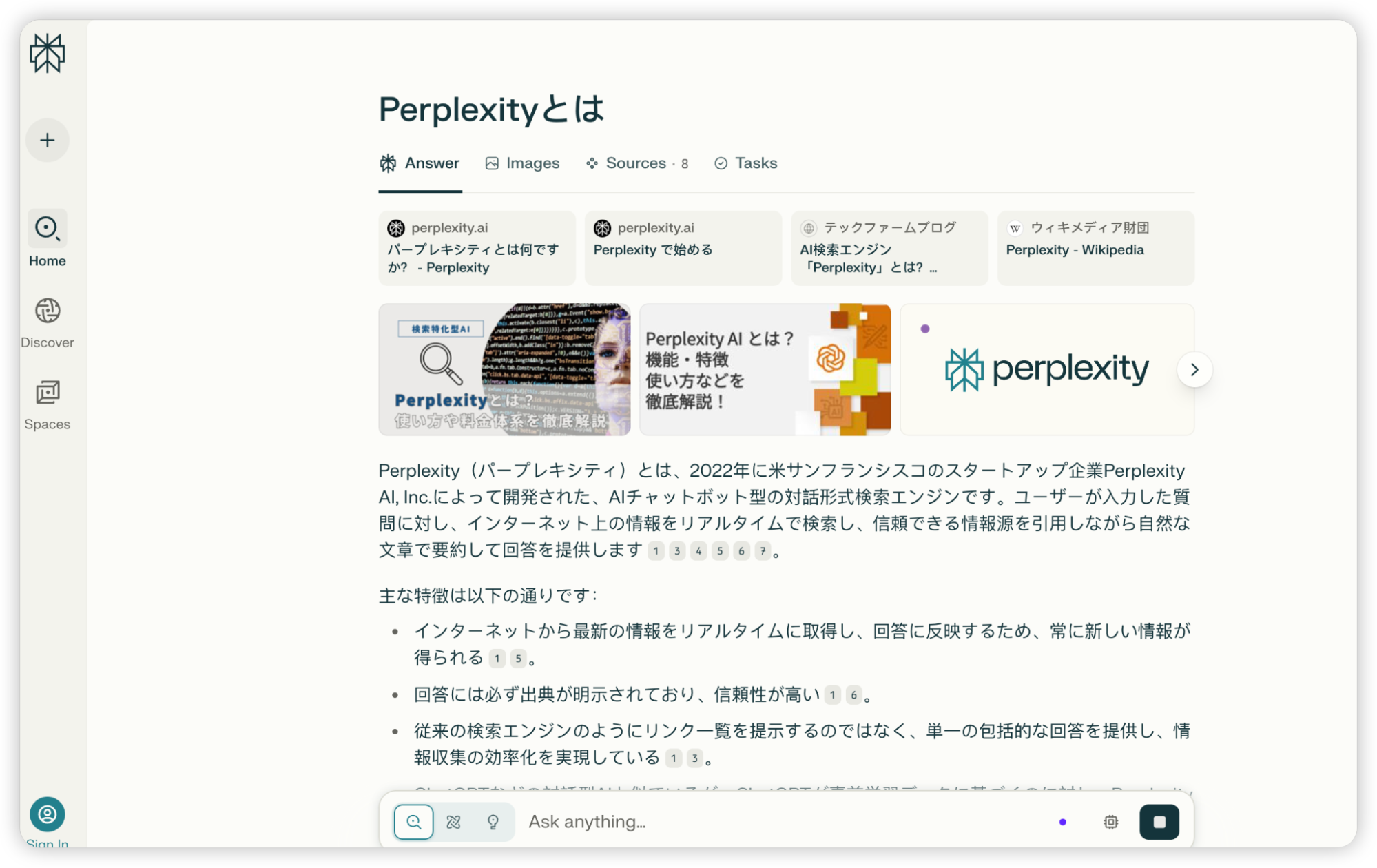Open the Home search icon in the sidebar
1377x868 pixels.
coord(48,228)
